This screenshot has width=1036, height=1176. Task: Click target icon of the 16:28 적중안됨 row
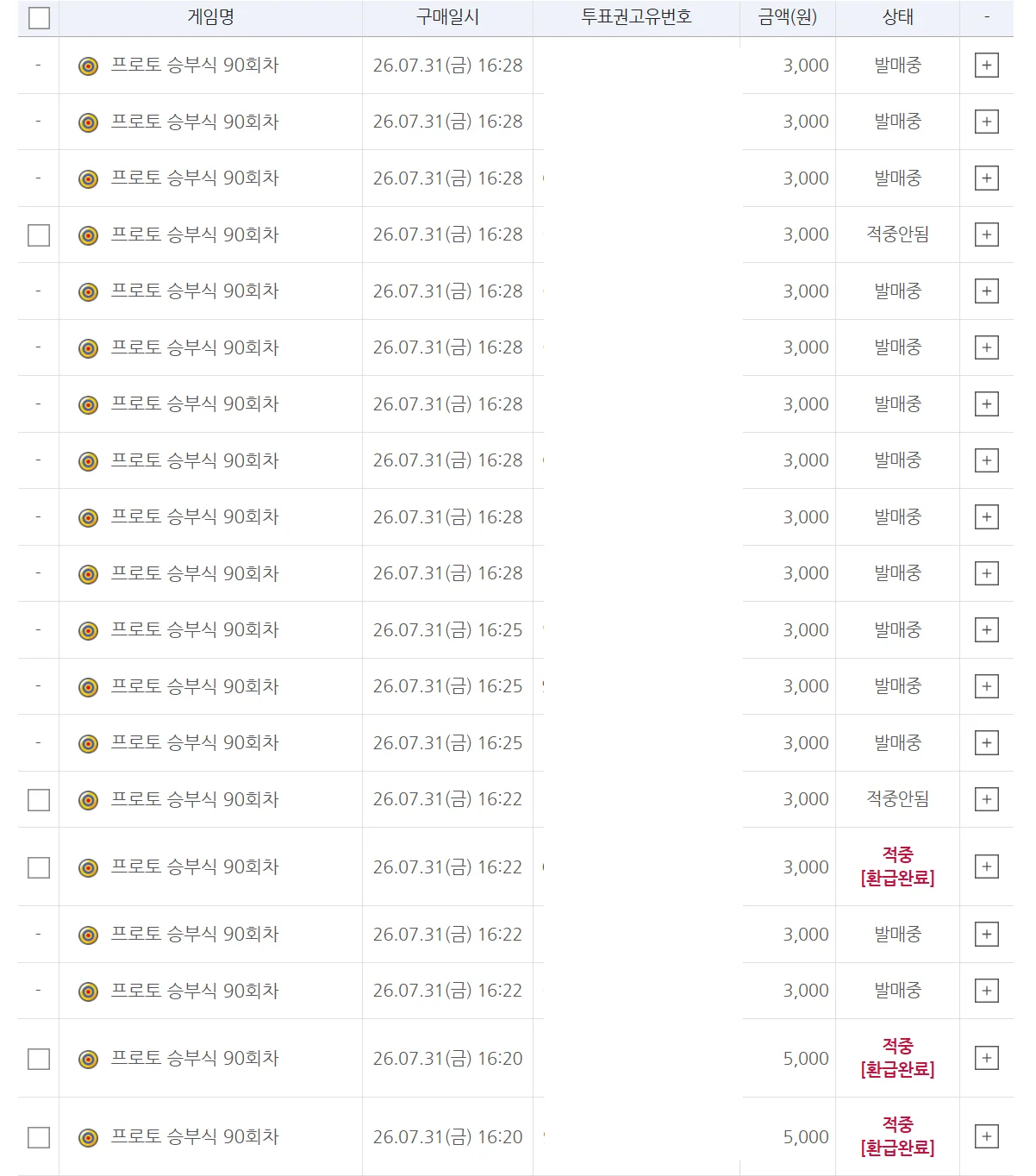tap(88, 235)
